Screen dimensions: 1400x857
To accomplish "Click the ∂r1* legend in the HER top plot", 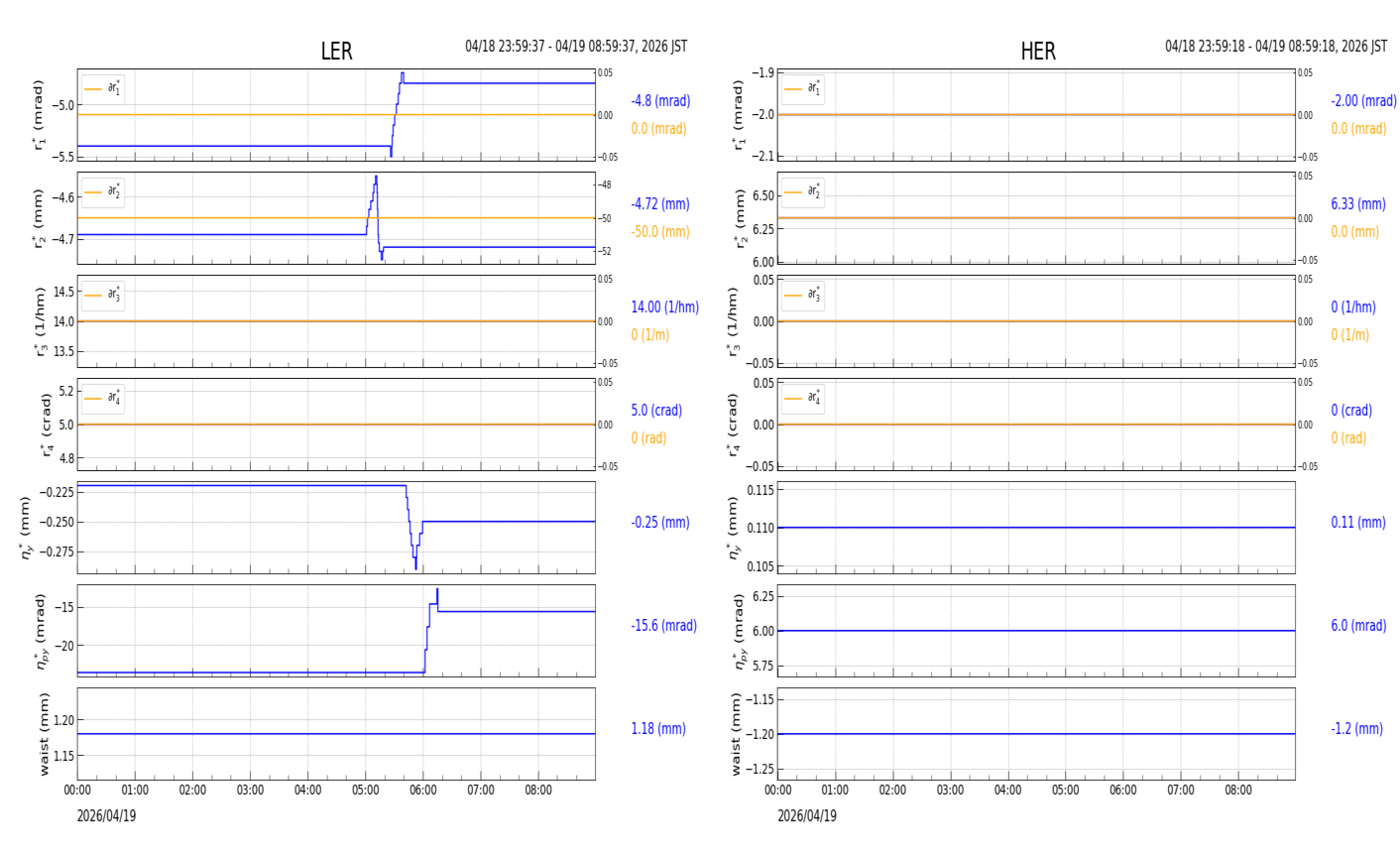I will tap(803, 88).
